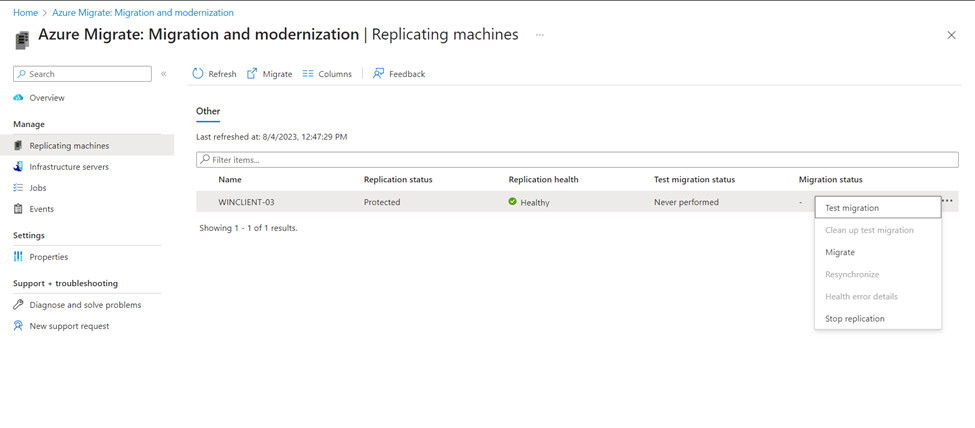Click the row ellipsis for WINCLIENT-03
This screenshot has height=428, width=975.
pyautogui.click(x=947, y=201)
